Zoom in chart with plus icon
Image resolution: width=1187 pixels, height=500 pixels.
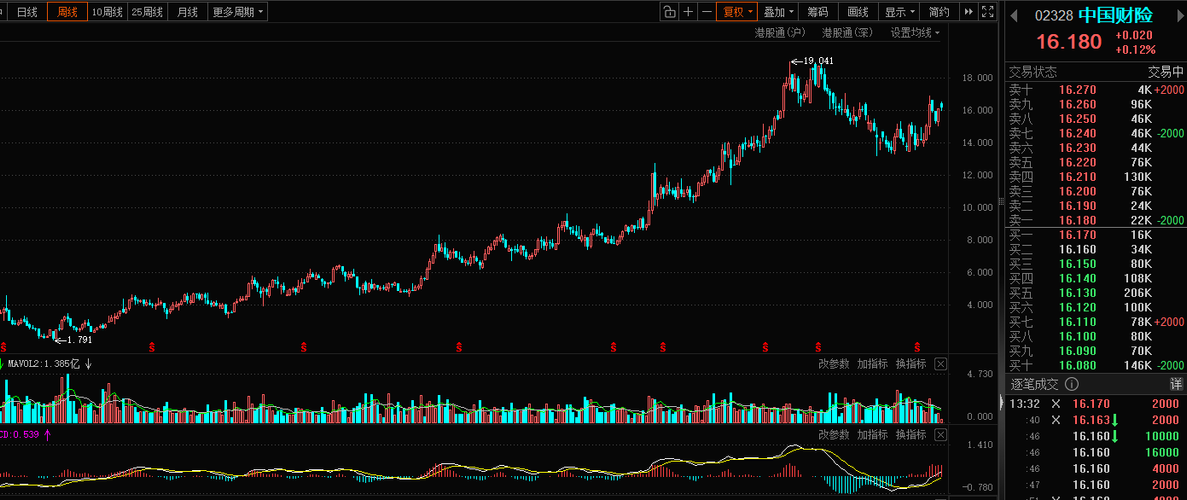pyautogui.click(x=688, y=11)
